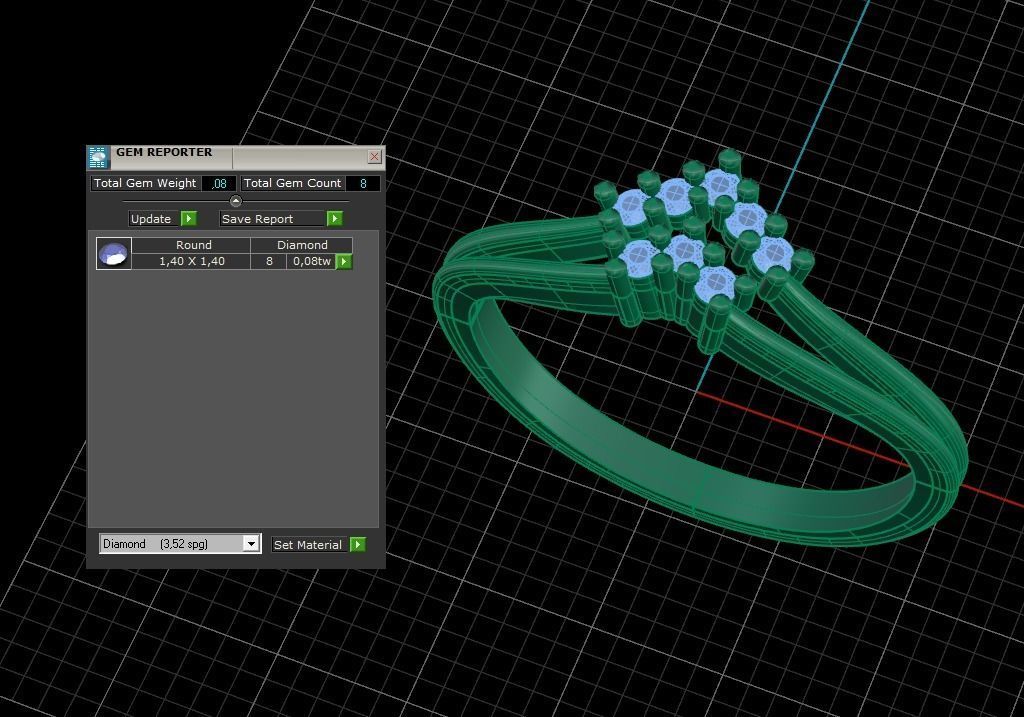1024x717 pixels.
Task: Click the green arrow beside 0,08tw
Action: coord(344,261)
